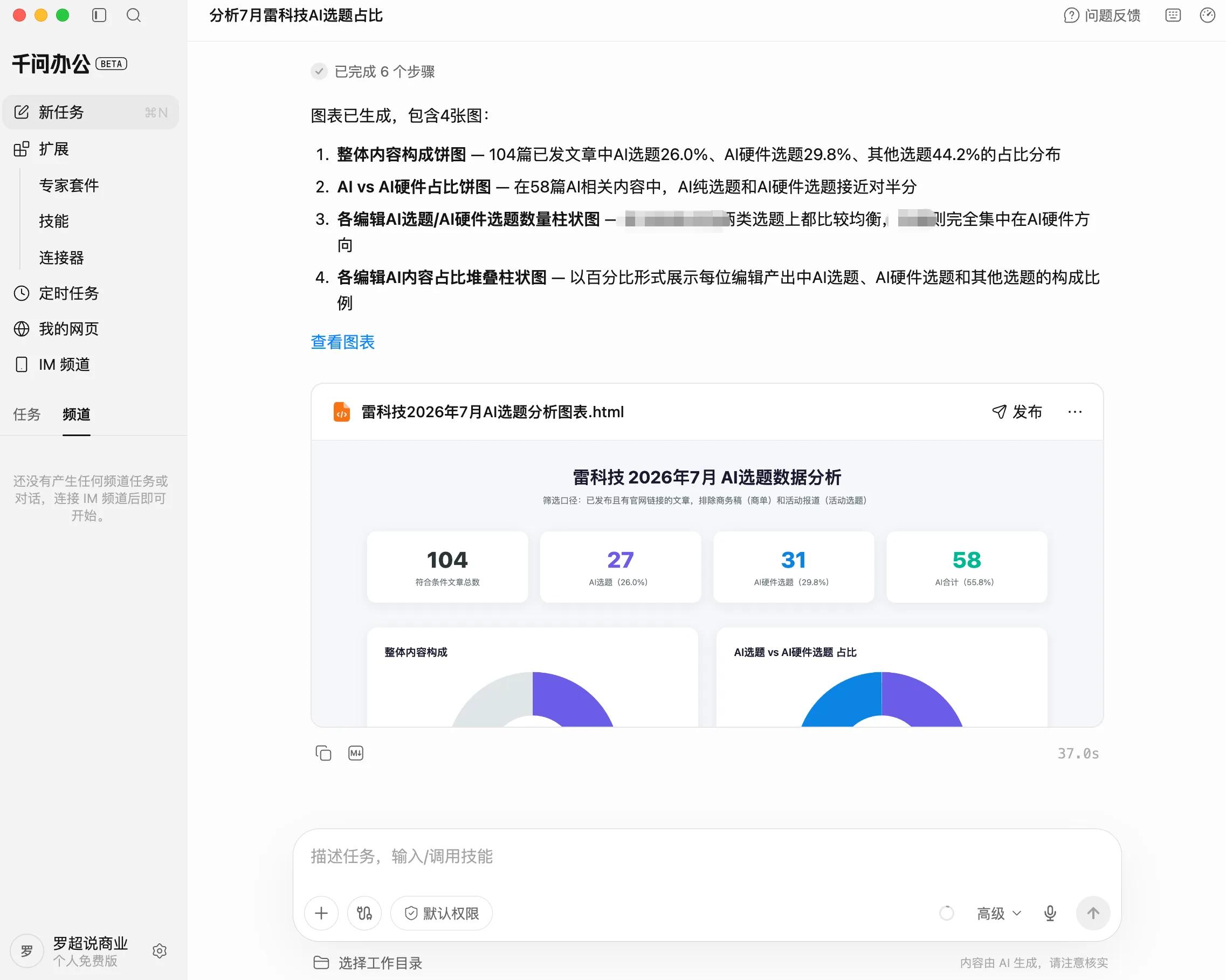Click 问题反馈 feedback button
Image resolution: width=1226 pixels, height=980 pixels.
pyautogui.click(x=1102, y=15)
